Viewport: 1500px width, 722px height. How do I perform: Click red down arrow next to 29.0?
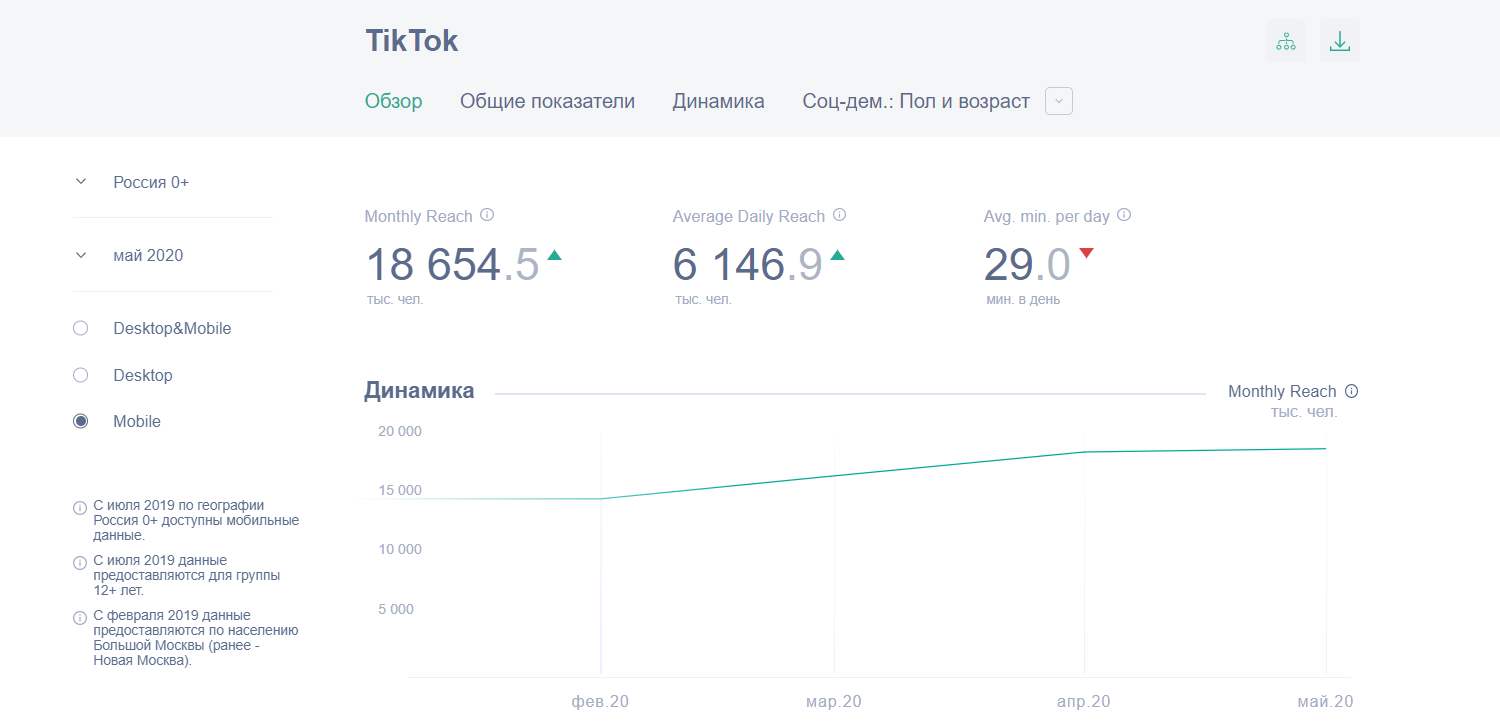coord(1086,253)
